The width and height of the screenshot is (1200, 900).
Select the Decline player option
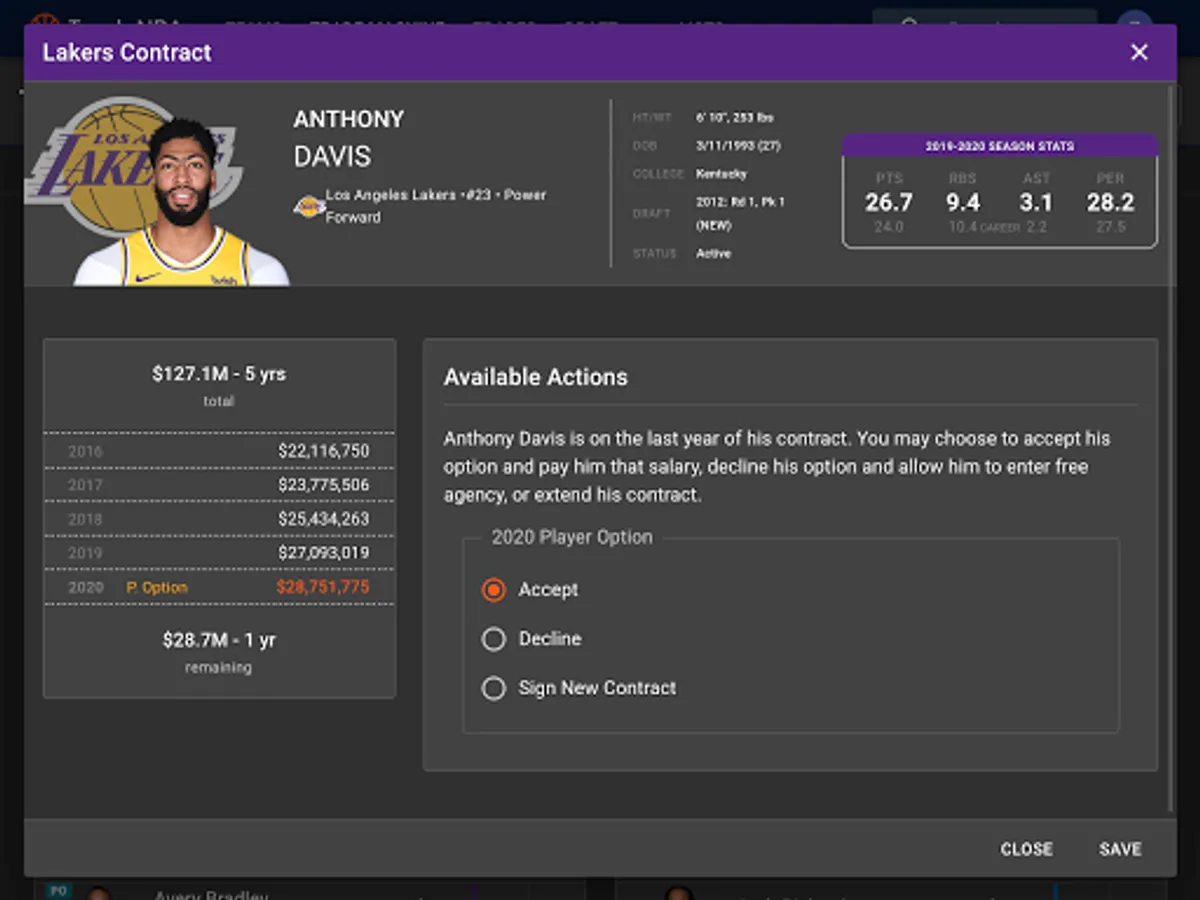pyautogui.click(x=493, y=639)
